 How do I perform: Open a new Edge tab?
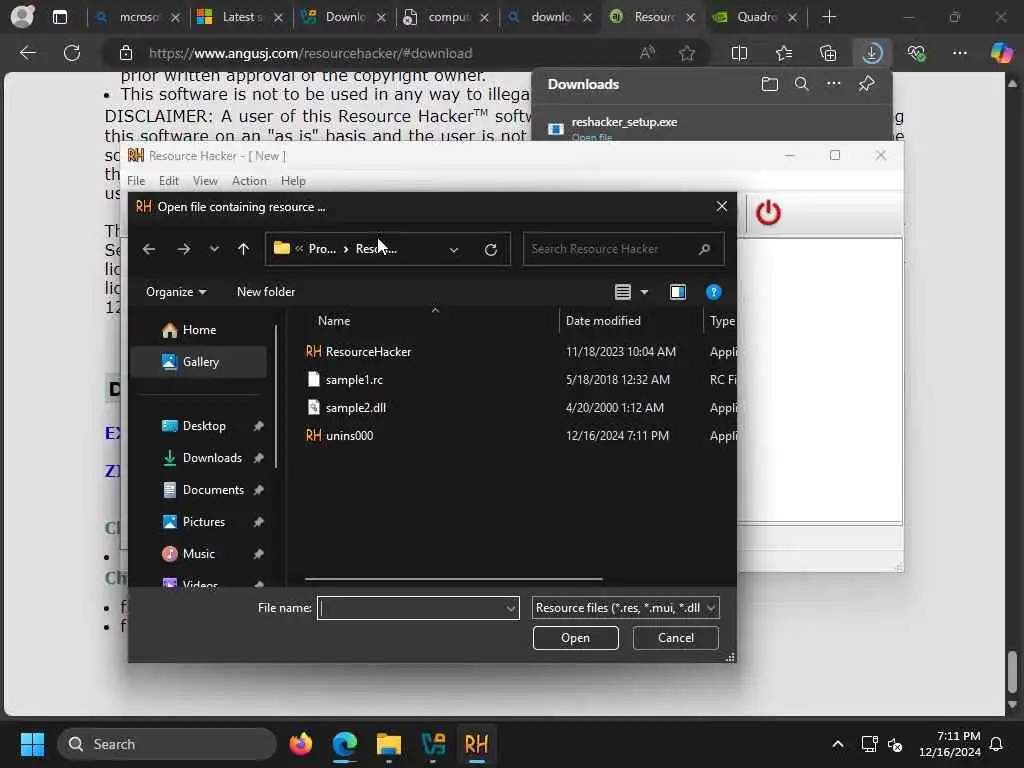(x=829, y=17)
